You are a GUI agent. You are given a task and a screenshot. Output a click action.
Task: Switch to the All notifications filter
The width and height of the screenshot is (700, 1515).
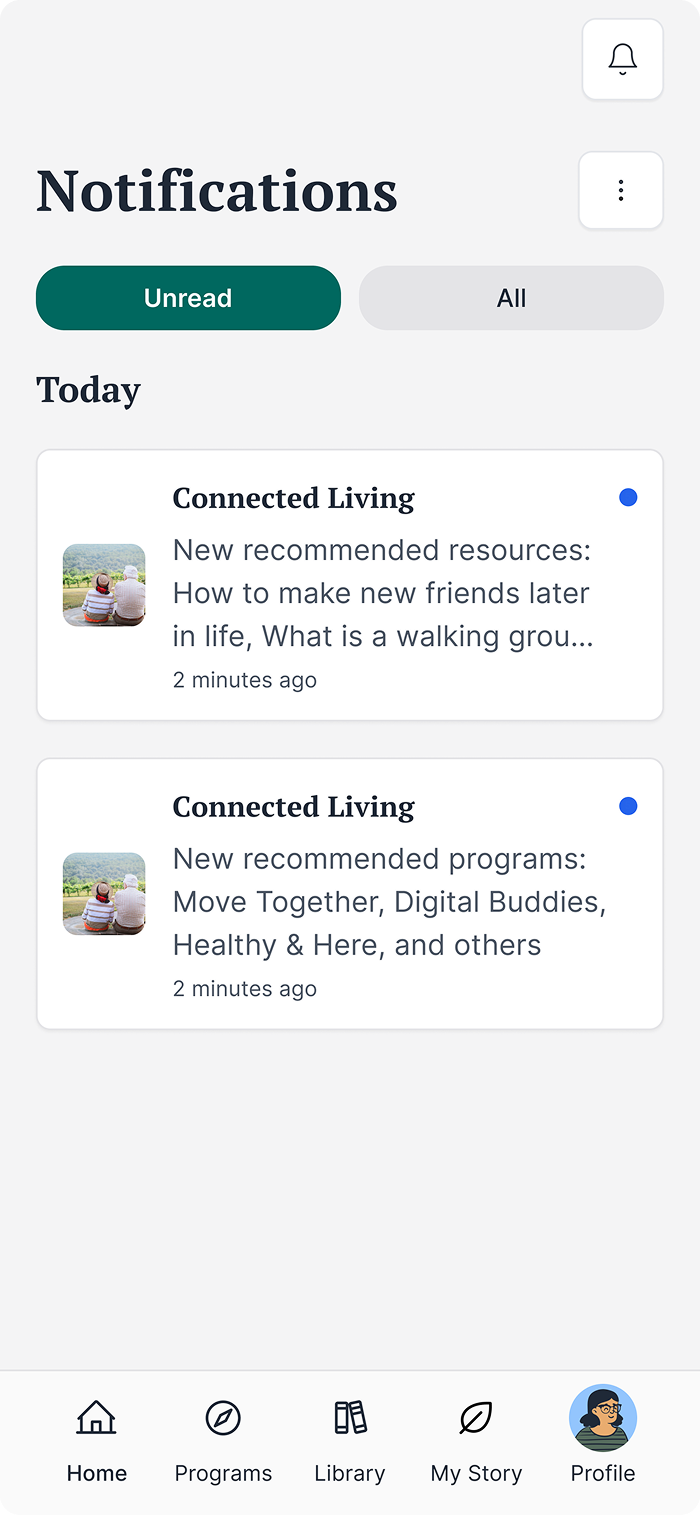511,297
